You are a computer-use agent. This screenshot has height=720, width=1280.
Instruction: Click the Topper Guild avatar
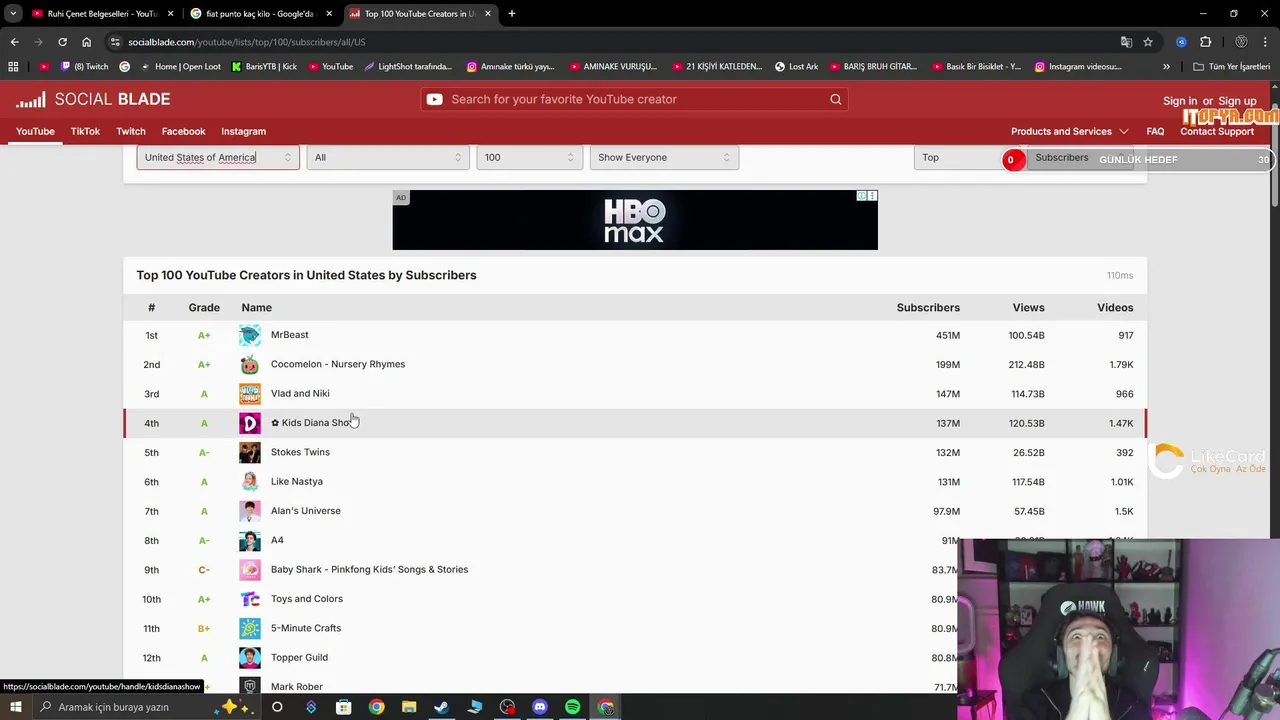(250, 658)
